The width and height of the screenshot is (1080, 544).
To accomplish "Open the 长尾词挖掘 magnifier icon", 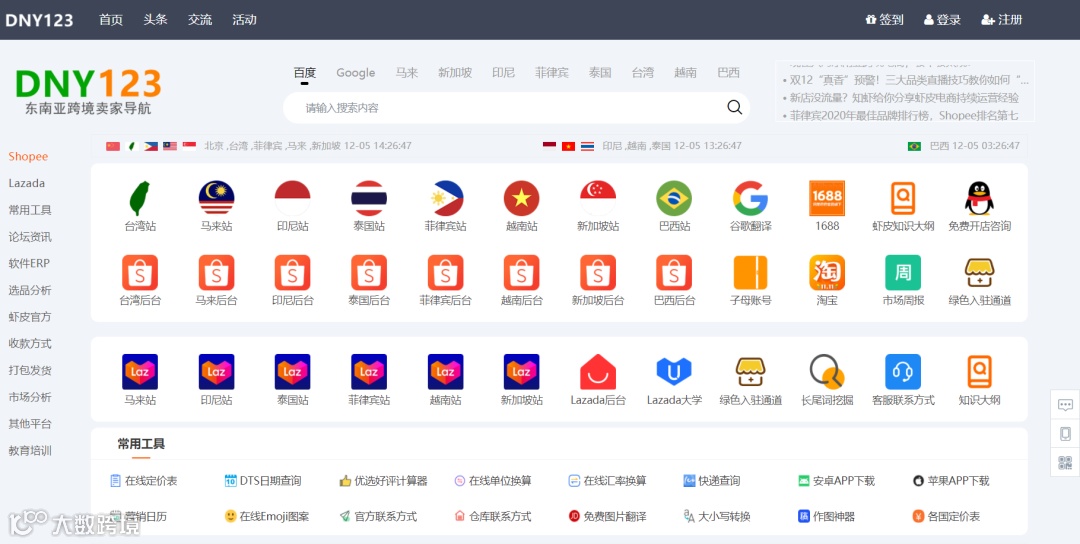I will pos(827,372).
